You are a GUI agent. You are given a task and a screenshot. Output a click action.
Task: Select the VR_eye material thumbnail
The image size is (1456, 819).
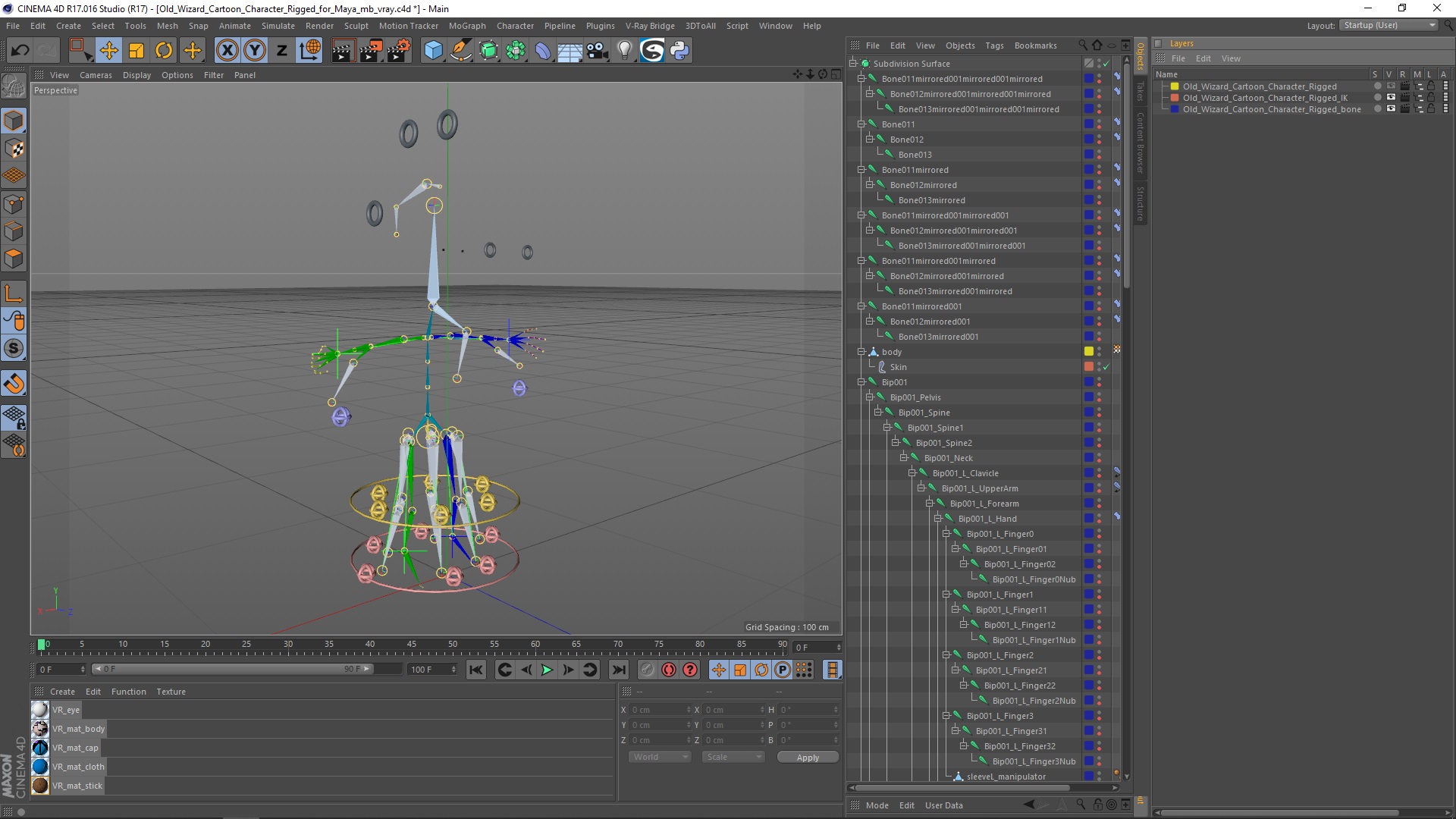[40, 710]
